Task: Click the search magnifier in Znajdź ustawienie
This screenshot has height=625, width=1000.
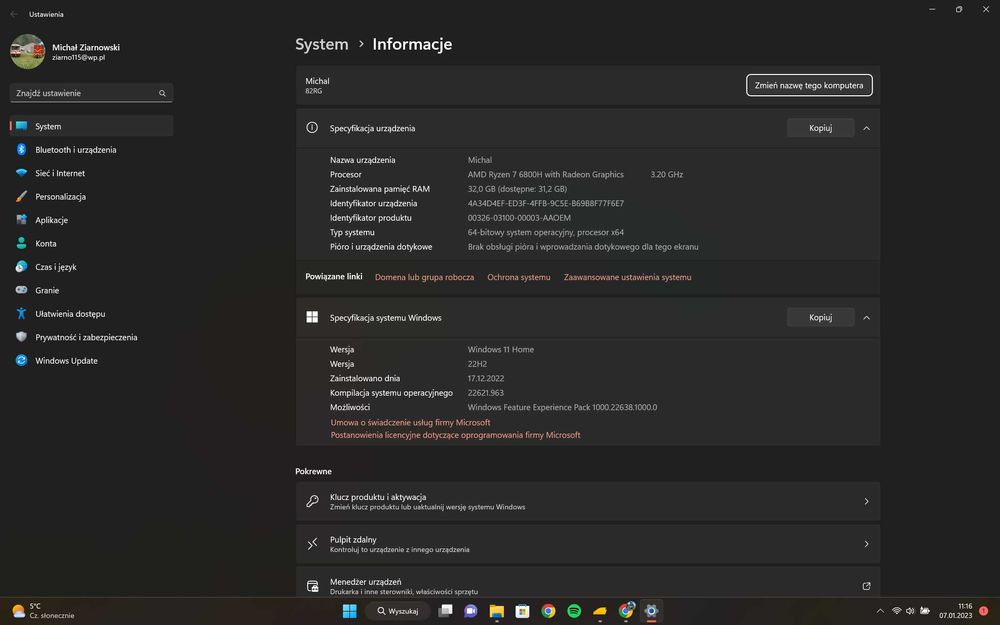Action: [162, 93]
